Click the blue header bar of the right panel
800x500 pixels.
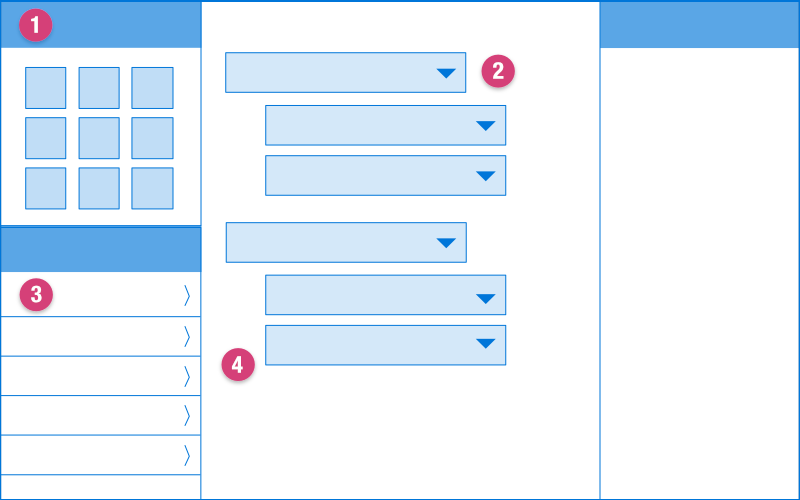(699, 25)
